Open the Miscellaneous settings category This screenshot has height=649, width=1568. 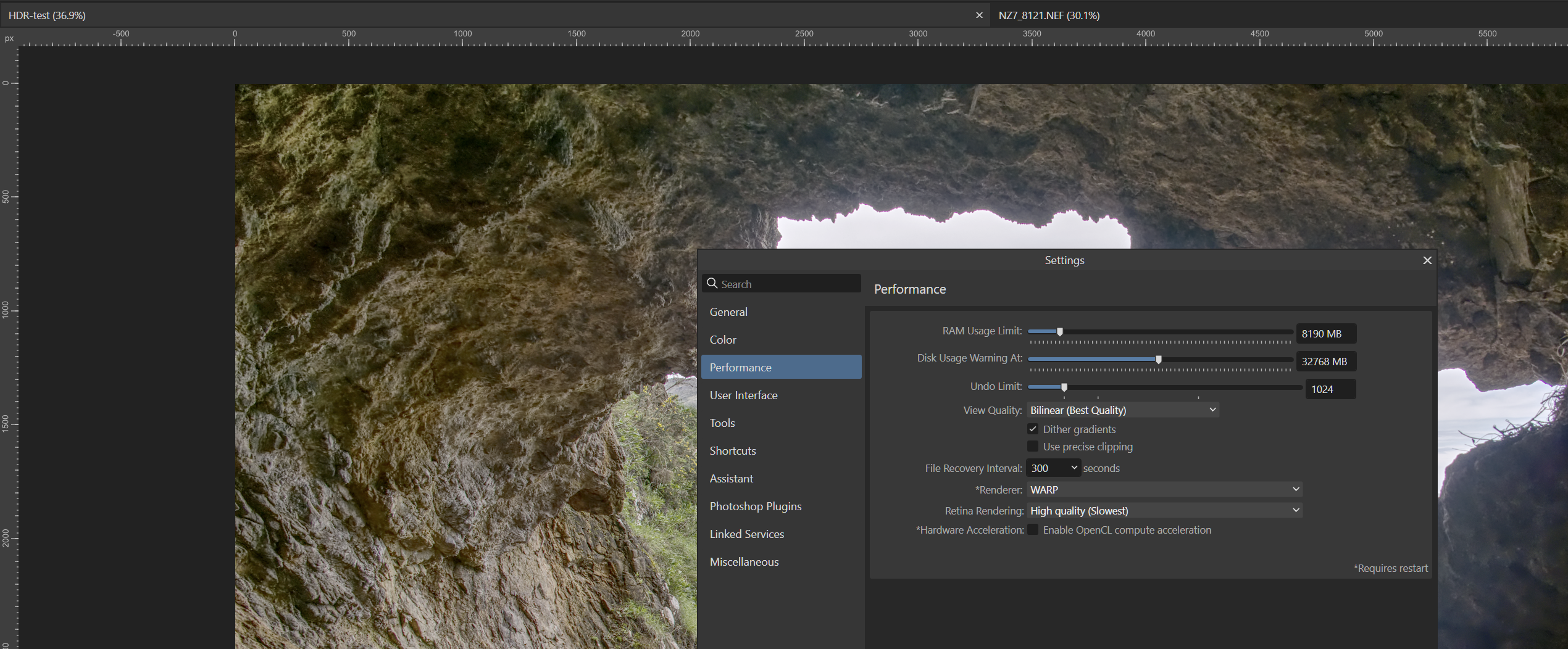pos(781,561)
